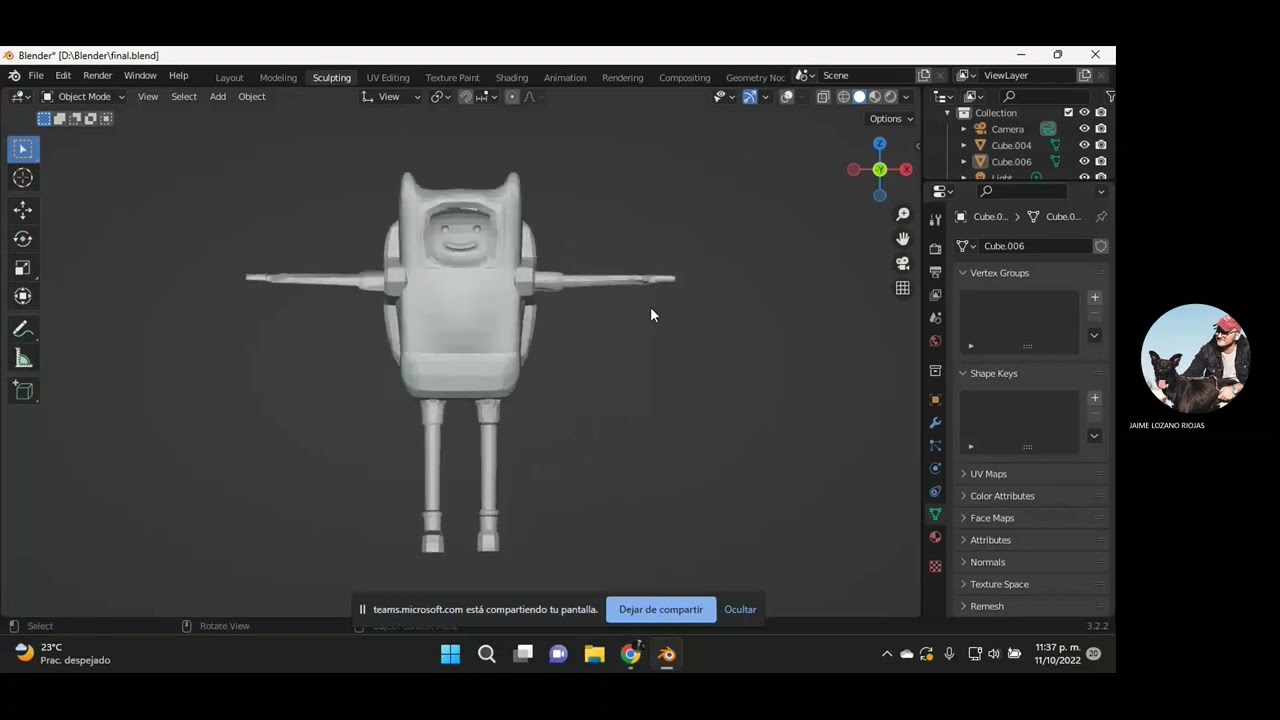Image resolution: width=1280 pixels, height=720 pixels.
Task: Select the Measure tool
Action: coord(23,359)
